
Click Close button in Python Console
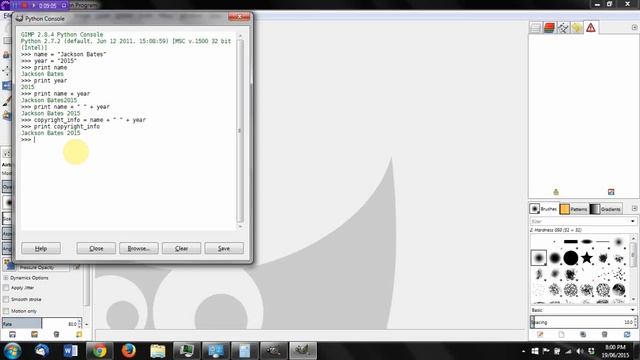[96, 248]
